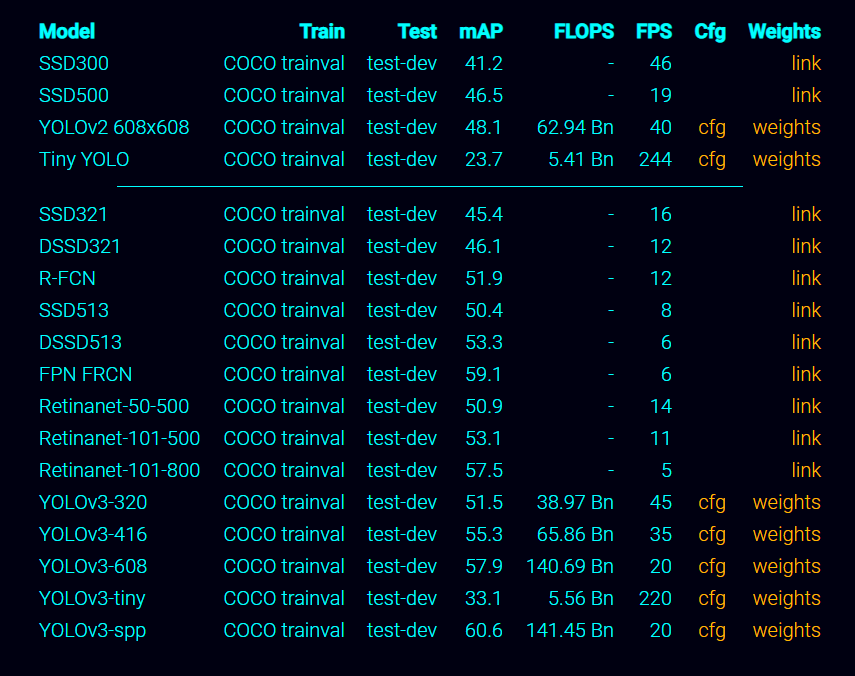
Task: Open the YOLOv3-416 cfg link
Action: tap(712, 535)
